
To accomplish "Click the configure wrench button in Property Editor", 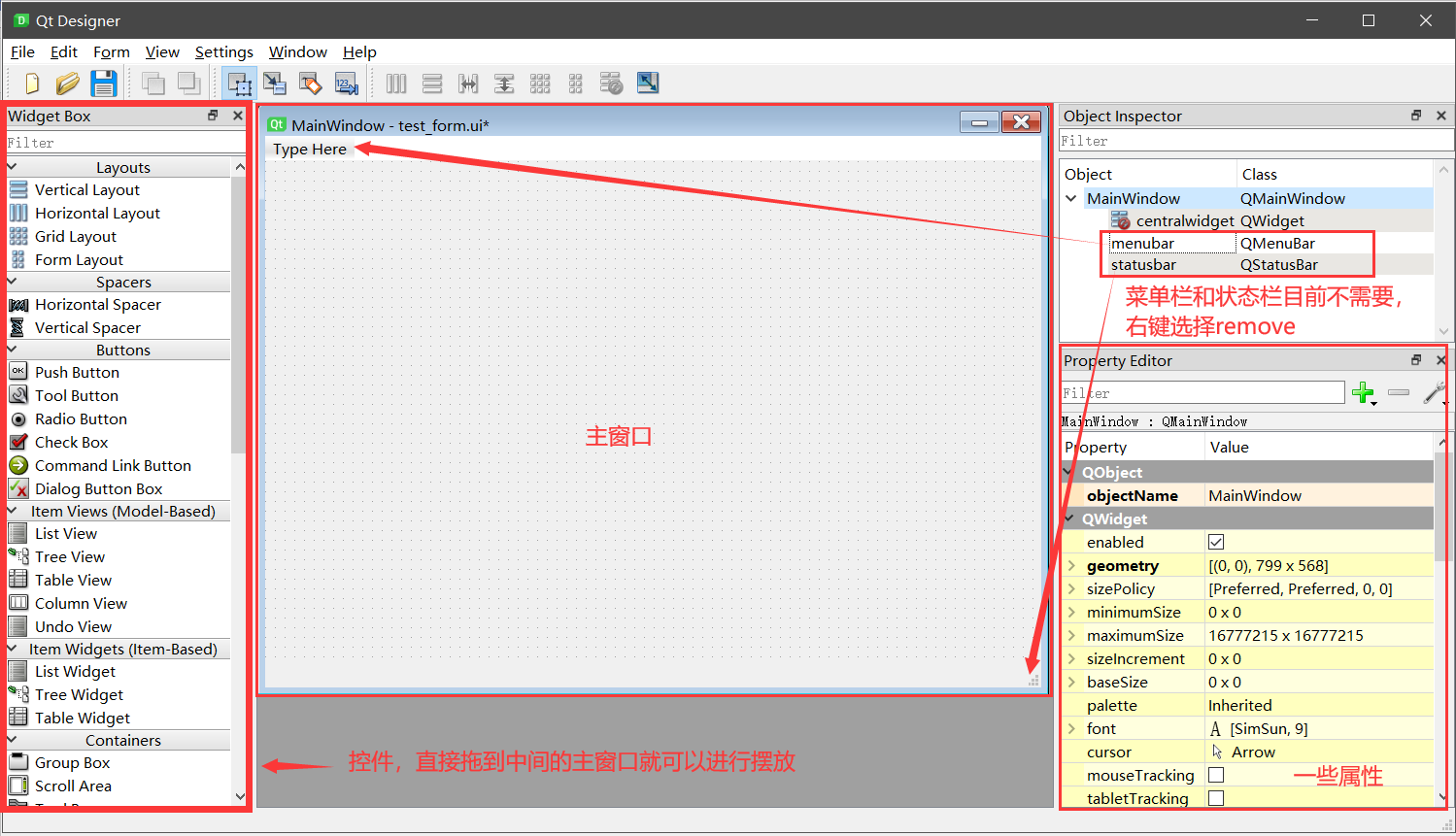I will click(1434, 393).
